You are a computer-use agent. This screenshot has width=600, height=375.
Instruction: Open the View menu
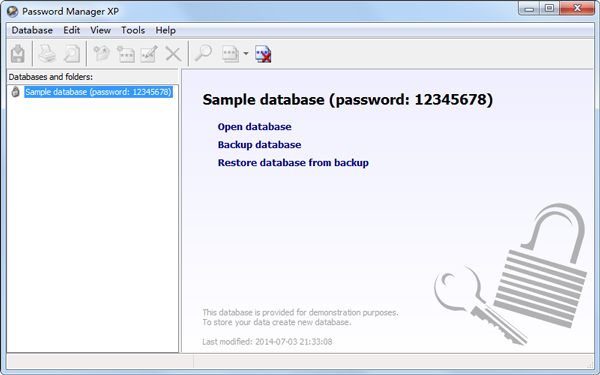click(x=101, y=30)
